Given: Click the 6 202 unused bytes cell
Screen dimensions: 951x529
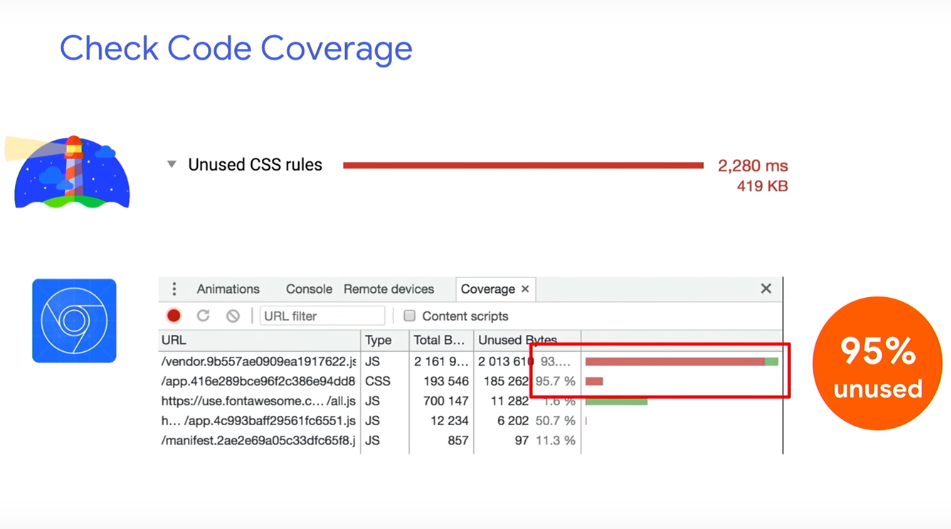Looking at the screenshot, I should pyautogui.click(x=513, y=420).
